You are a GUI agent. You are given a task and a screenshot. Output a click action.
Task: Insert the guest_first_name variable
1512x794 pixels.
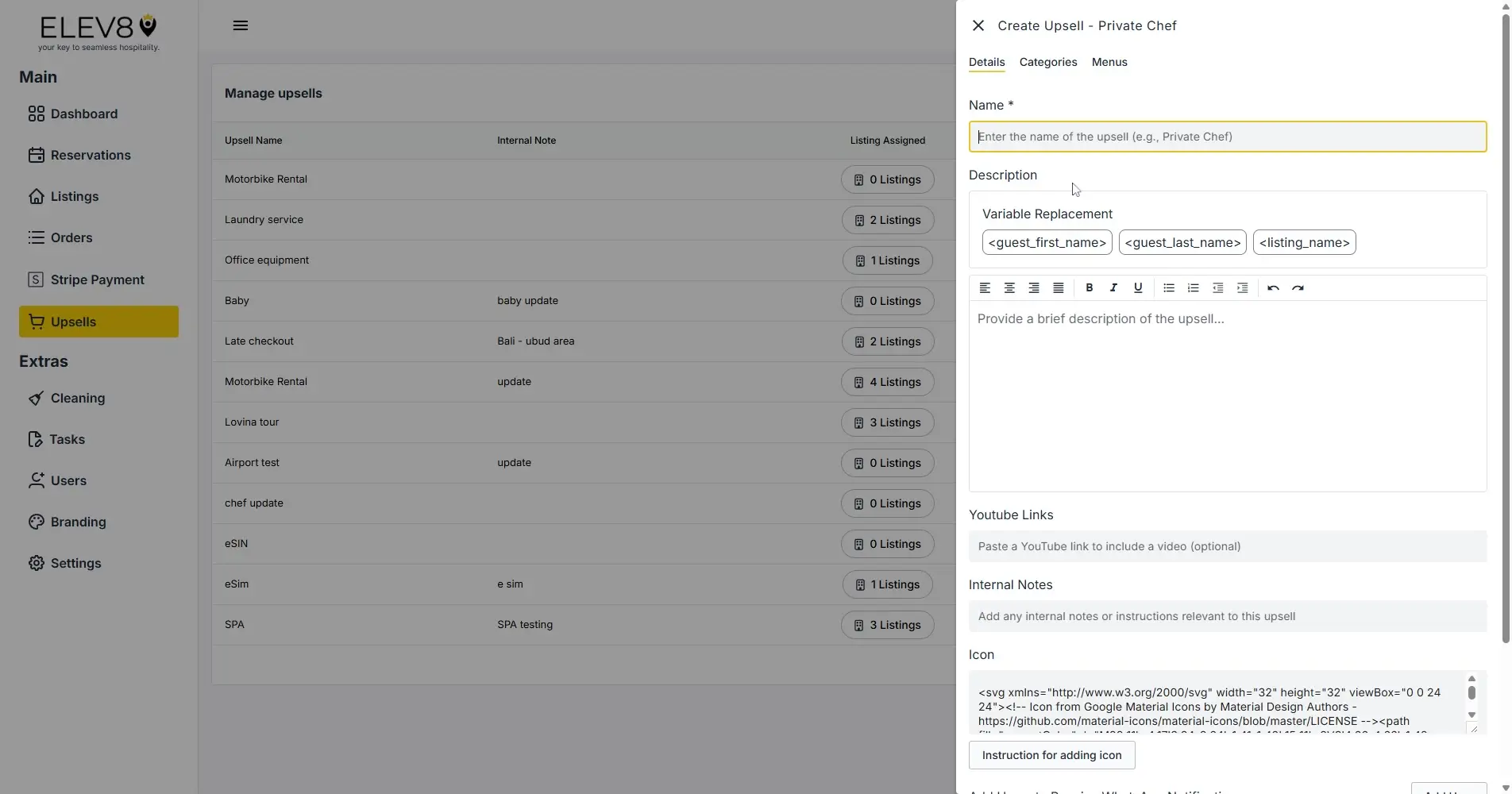pos(1047,242)
